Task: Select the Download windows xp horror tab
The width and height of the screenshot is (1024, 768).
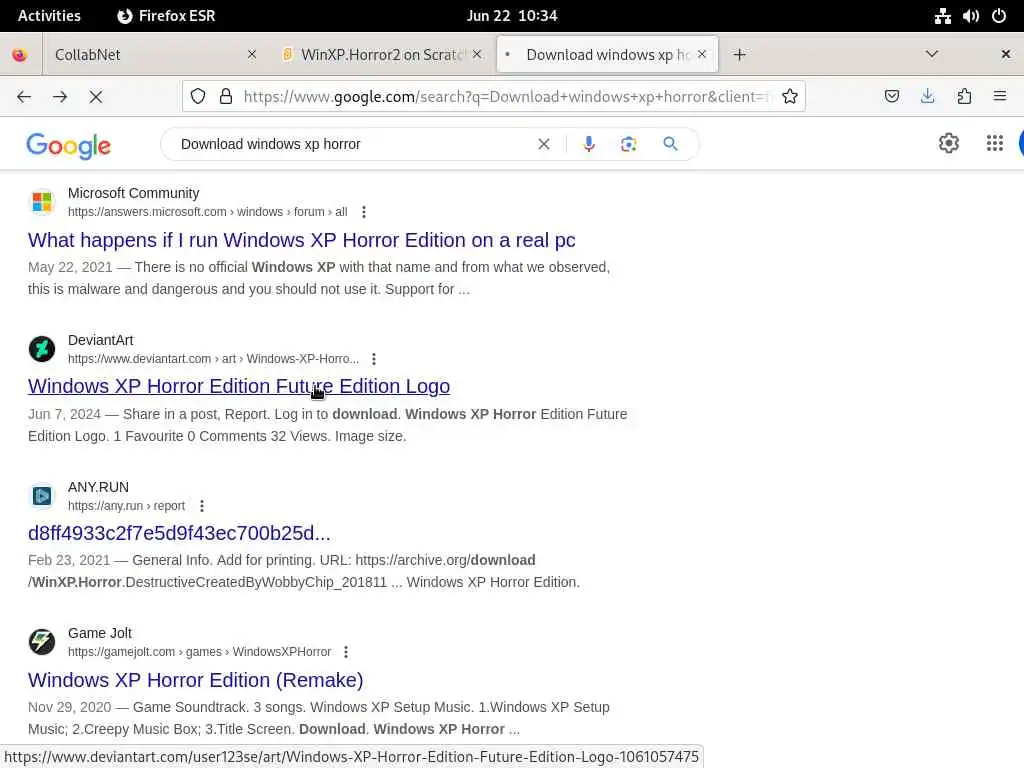Action: (607, 55)
